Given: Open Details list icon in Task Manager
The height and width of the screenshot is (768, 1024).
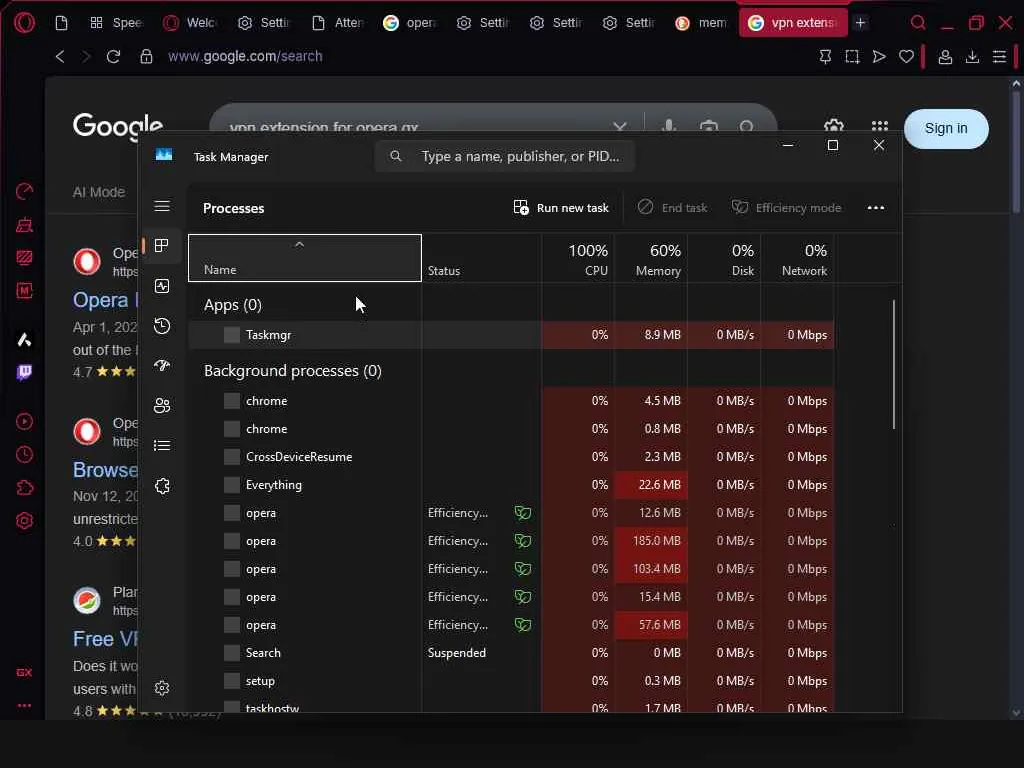Looking at the screenshot, I should (162, 445).
